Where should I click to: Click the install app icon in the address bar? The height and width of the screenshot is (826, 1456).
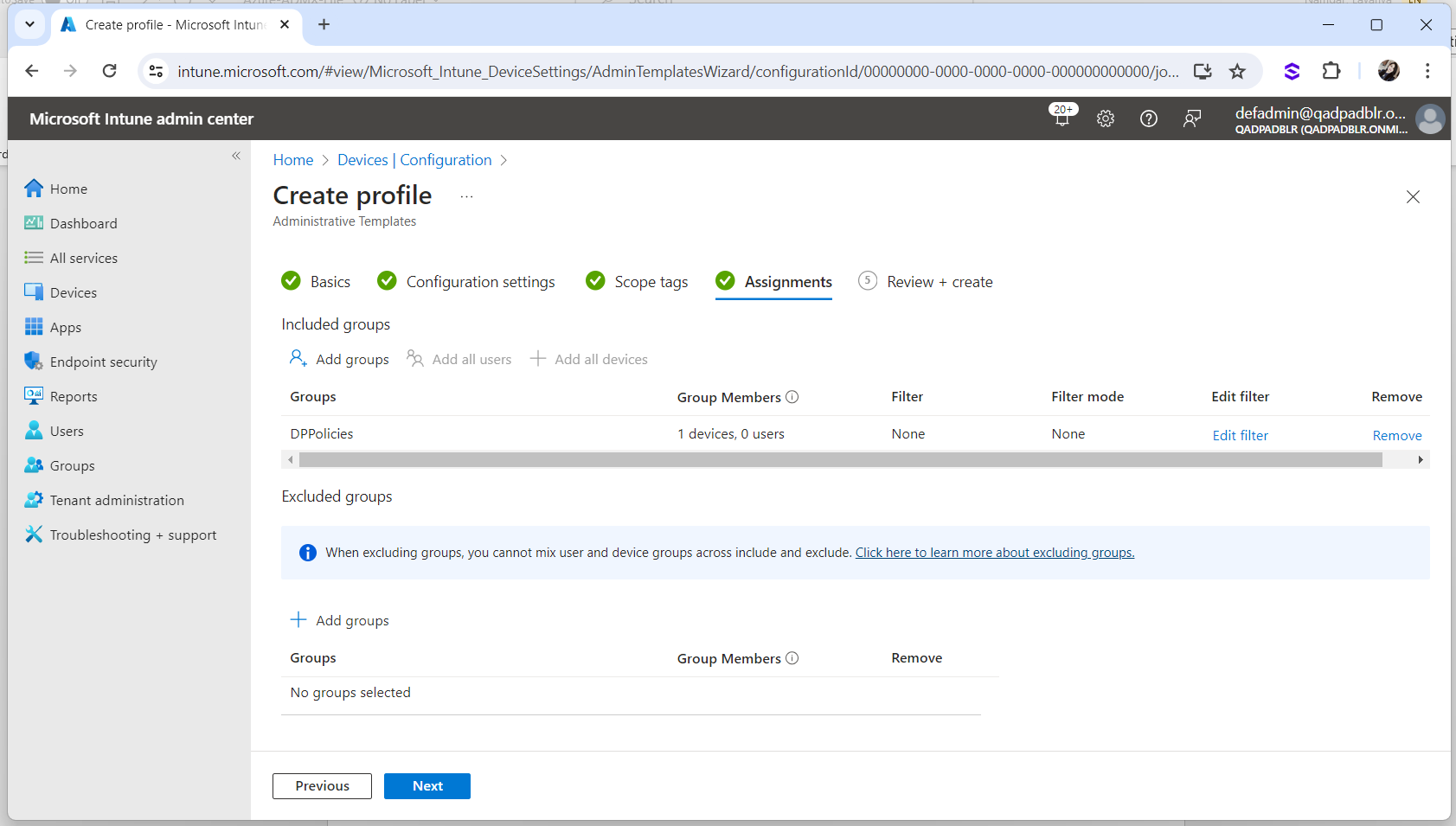pyautogui.click(x=1203, y=71)
